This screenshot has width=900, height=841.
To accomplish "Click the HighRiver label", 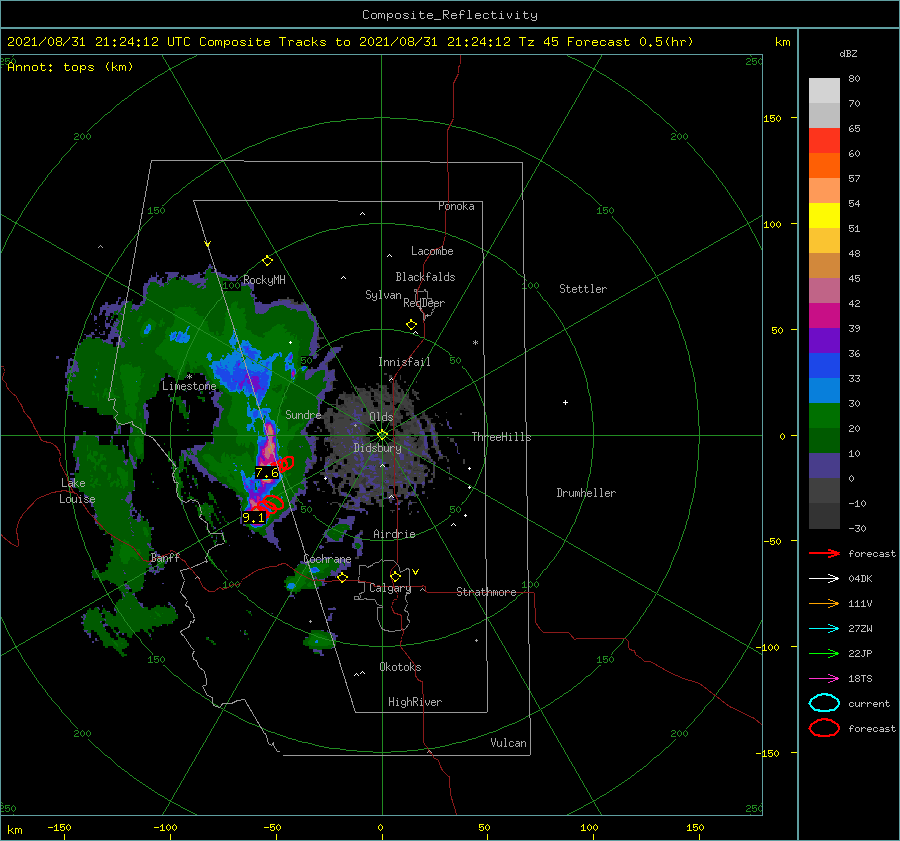I will pos(415,702).
